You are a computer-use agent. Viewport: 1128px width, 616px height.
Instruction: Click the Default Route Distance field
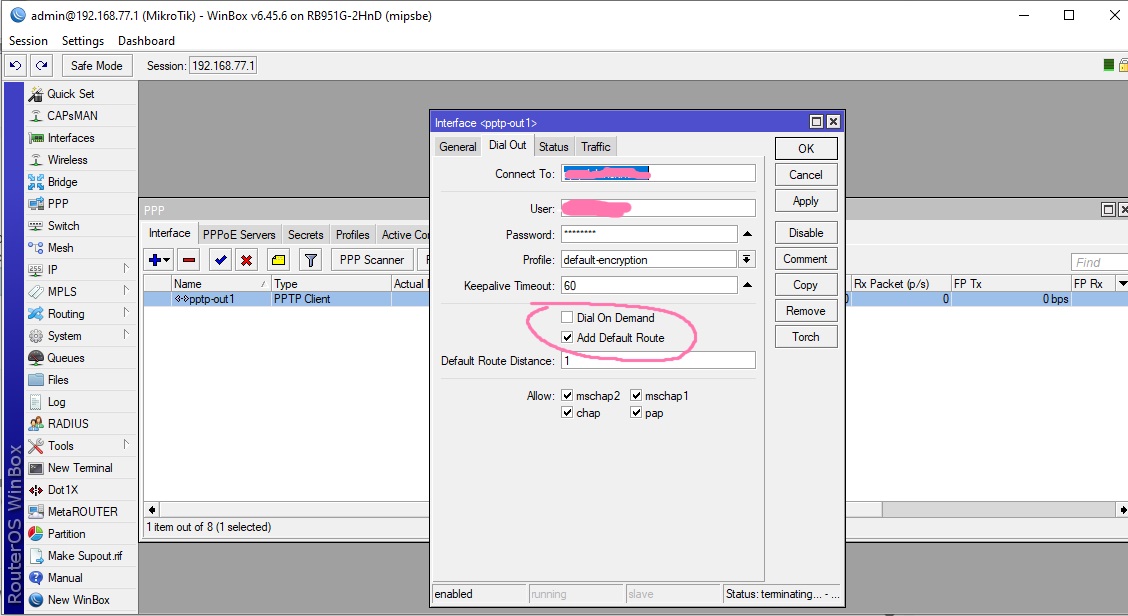pyautogui.click(x=658, y=361)
